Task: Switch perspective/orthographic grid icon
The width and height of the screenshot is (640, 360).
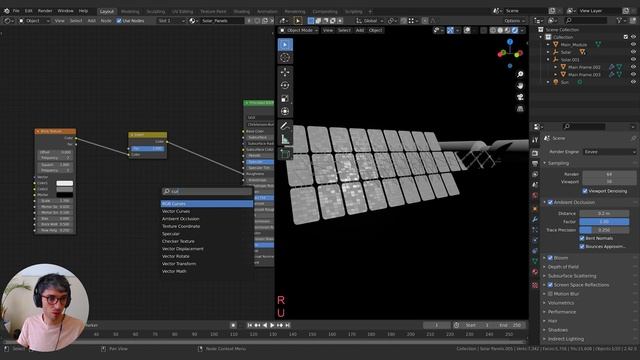Action: click(520, 109)
